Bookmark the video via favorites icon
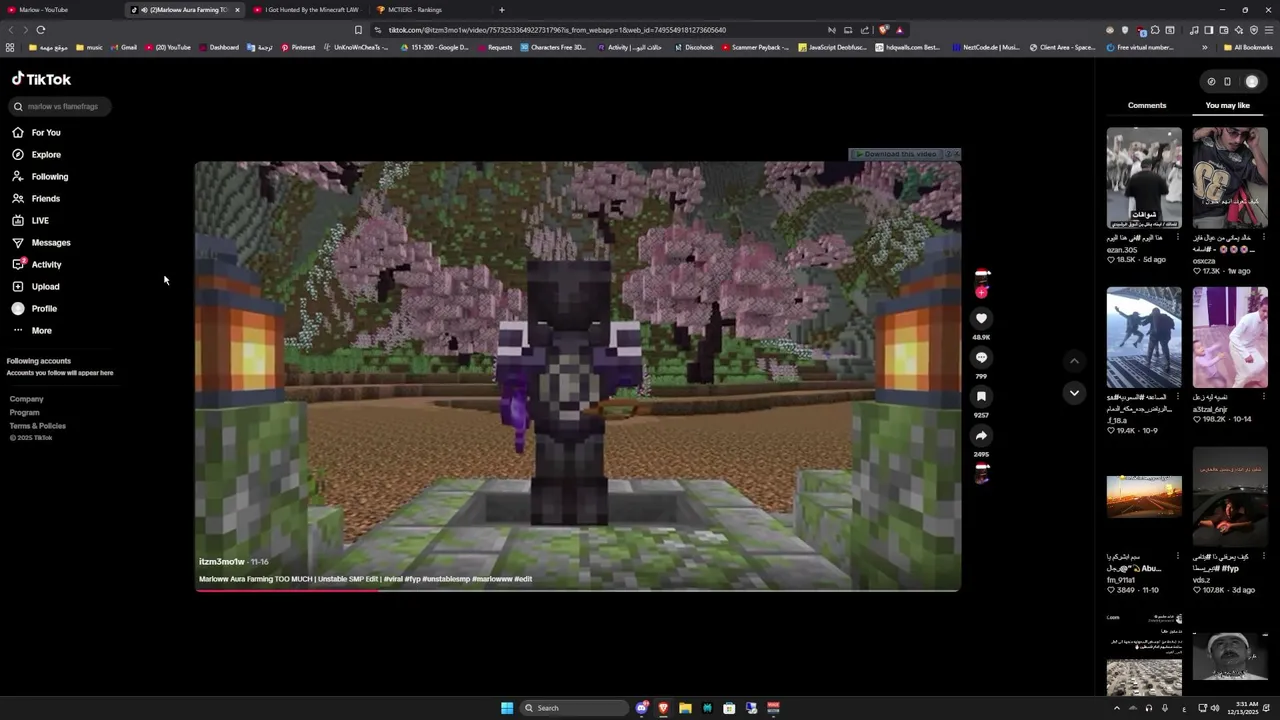The height and width of the screenshot is (720, 1280). click(981, 396)
